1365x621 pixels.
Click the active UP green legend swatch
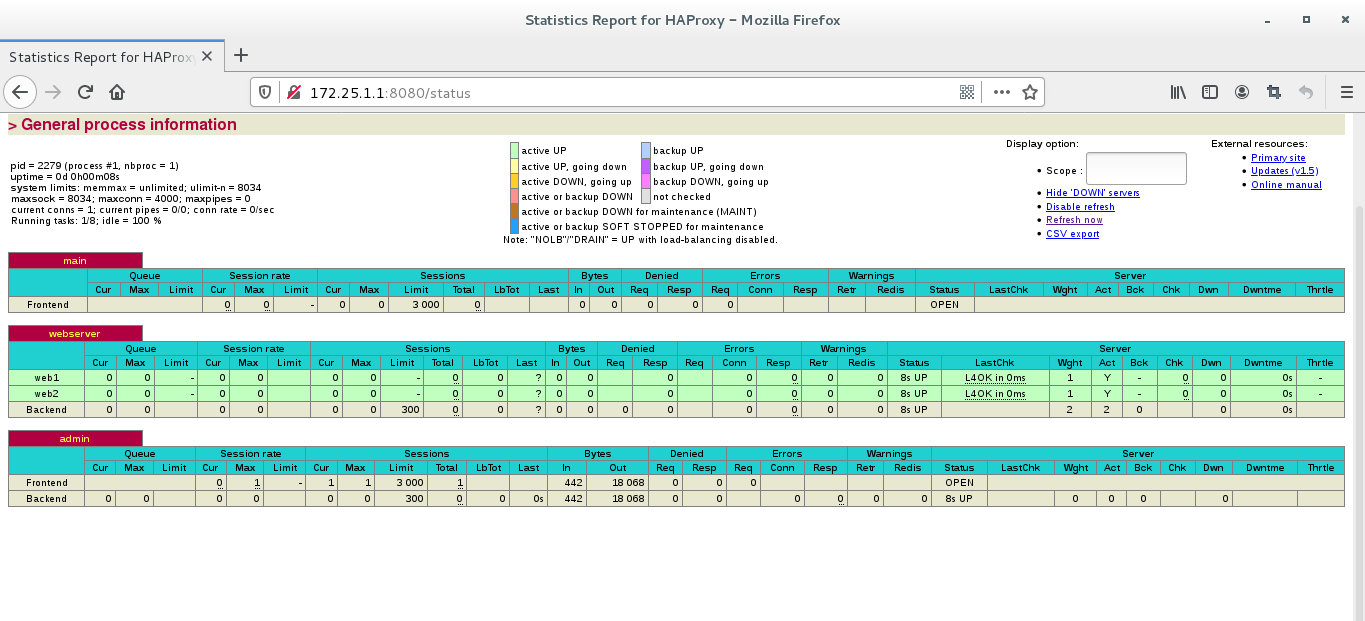[514, 150]
